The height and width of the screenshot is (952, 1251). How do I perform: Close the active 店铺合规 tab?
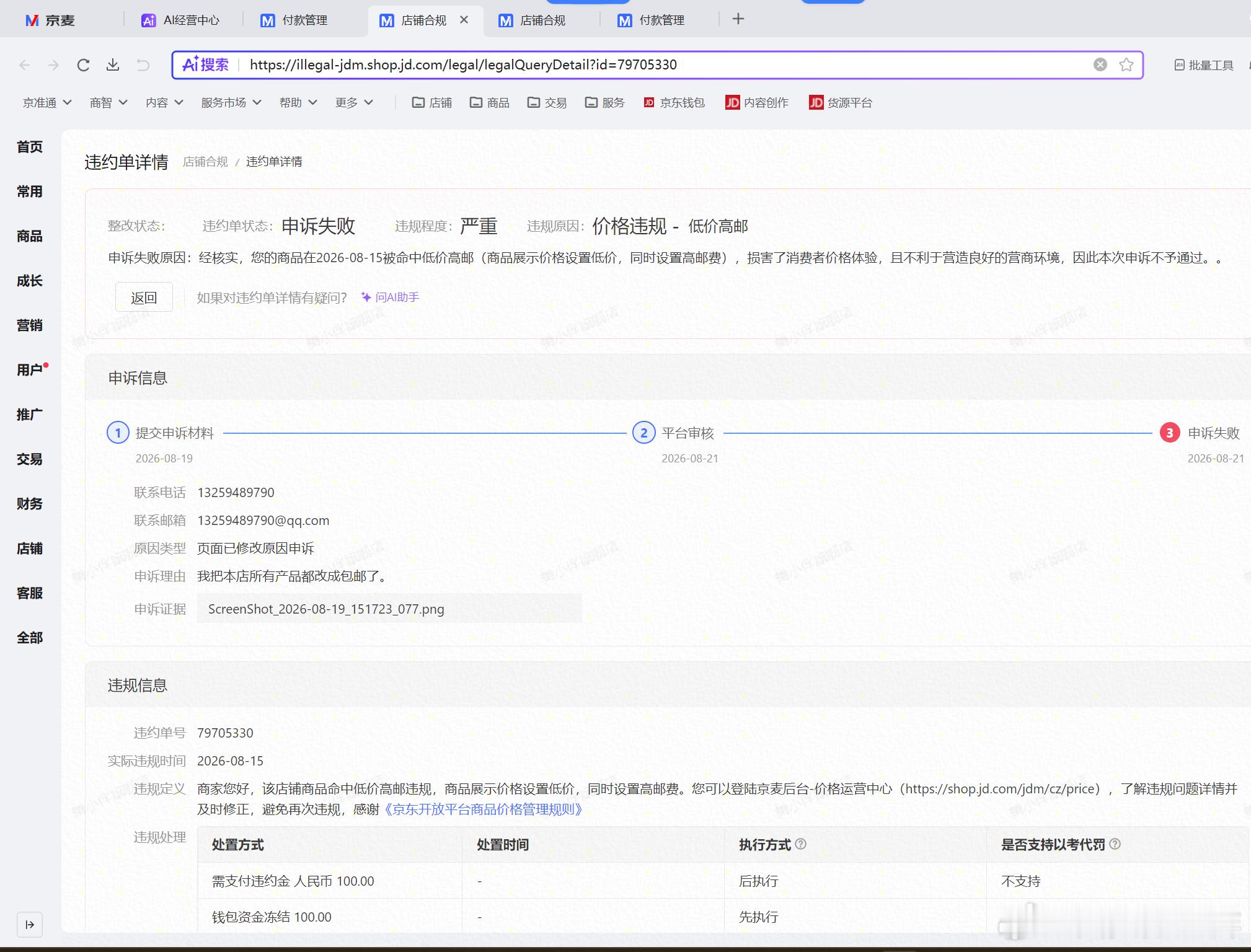click(464, 20)
